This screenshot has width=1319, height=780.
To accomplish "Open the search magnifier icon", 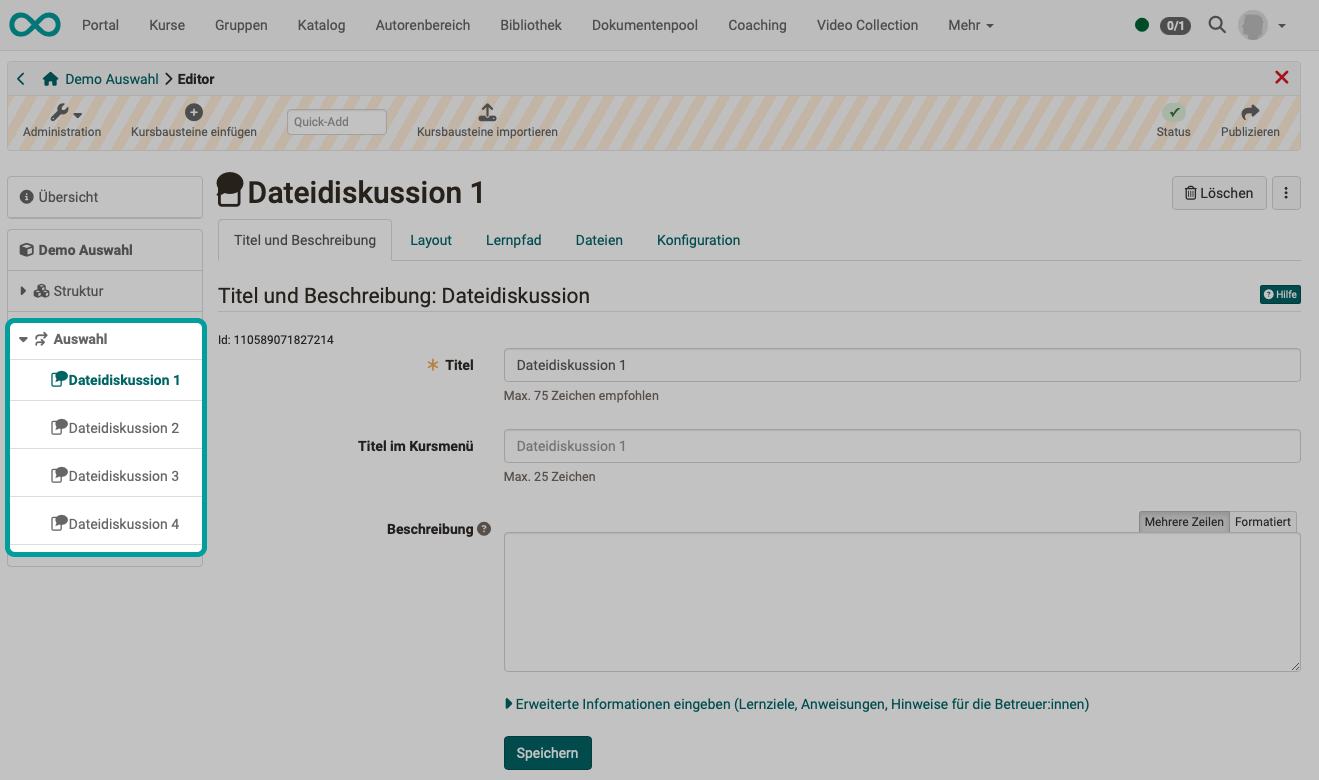I will pos(1216,24).
